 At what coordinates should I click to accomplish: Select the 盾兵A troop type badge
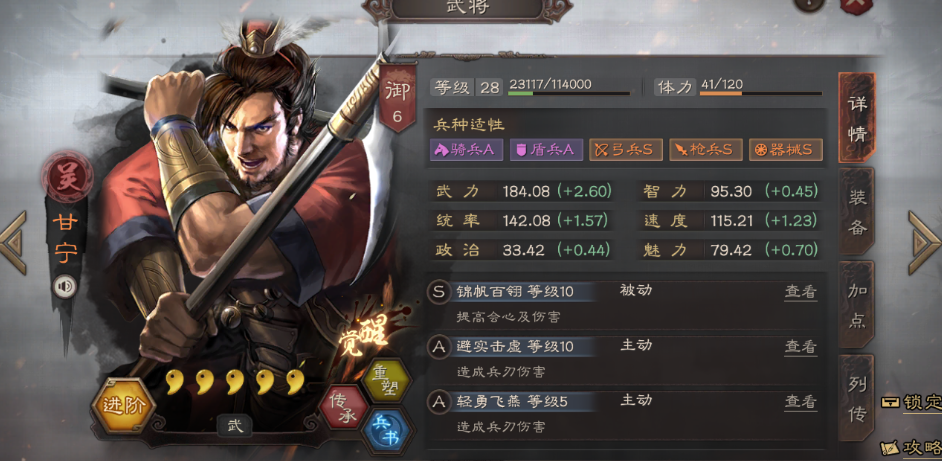point(546,150)
